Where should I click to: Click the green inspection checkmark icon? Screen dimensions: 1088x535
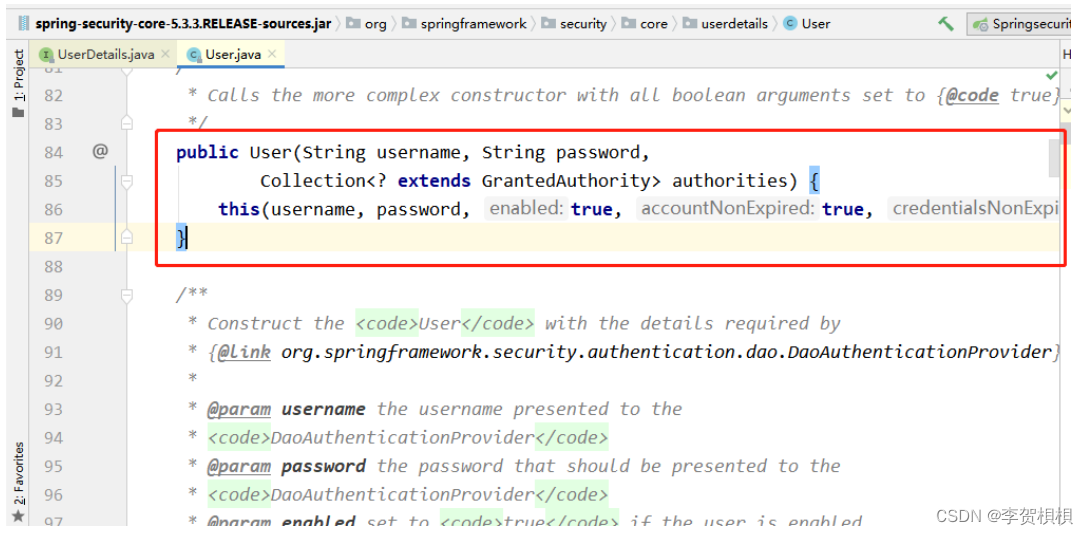point(1052,75)
